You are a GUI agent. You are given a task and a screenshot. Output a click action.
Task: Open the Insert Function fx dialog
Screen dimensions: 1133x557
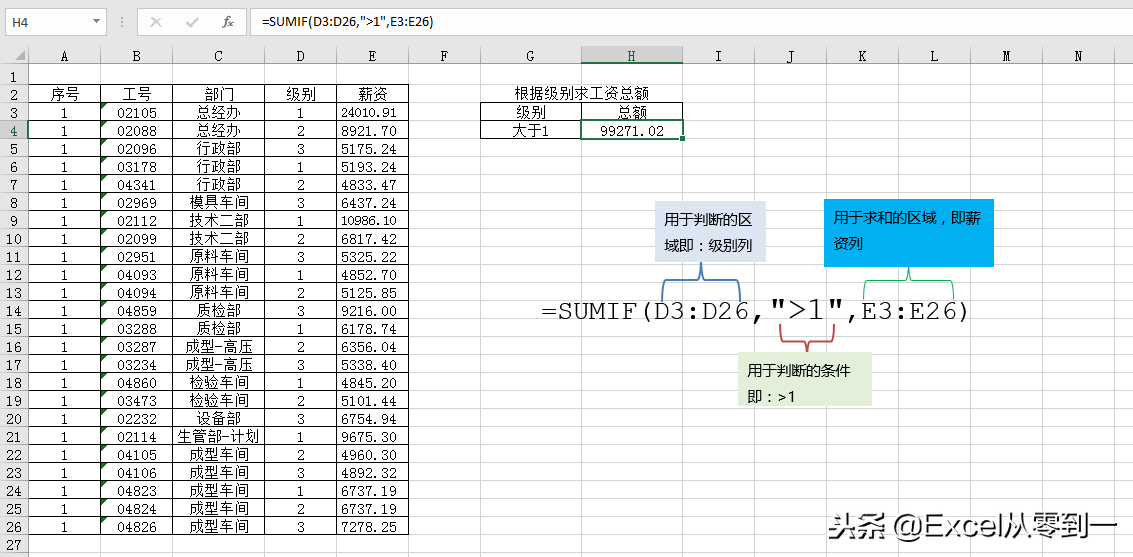[x=228, y=22]
